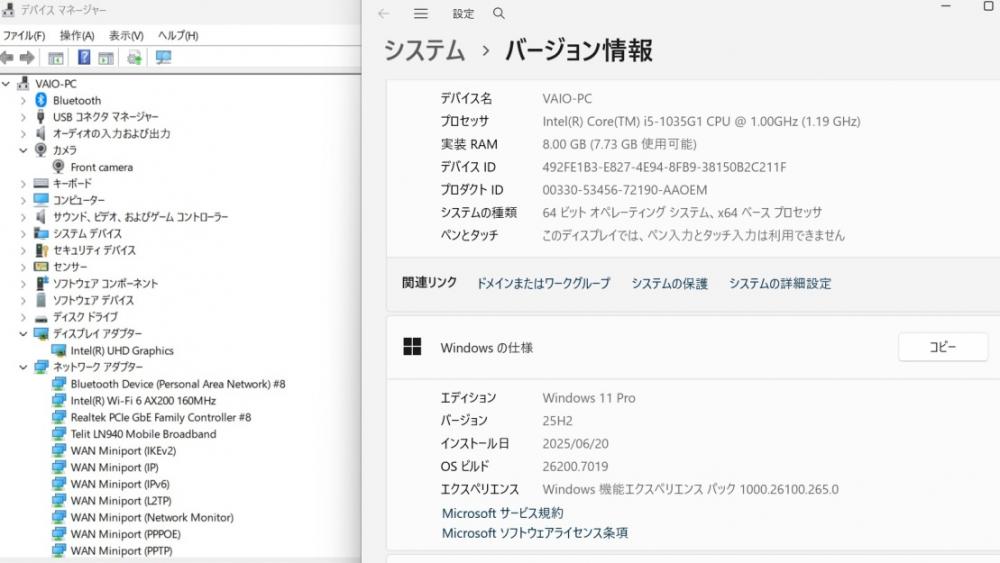1000x563 pixels.
Task: Maximize the Settings window
Action: point(989,6)
